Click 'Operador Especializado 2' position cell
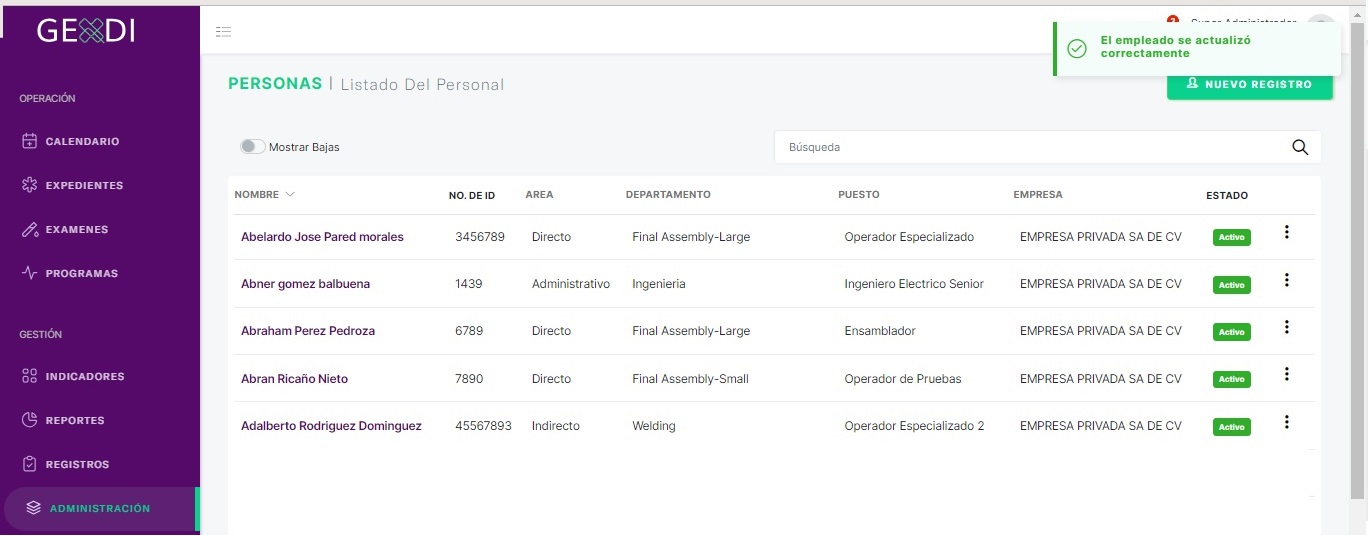Viewport: 1368px width, 536px height. 914,426
